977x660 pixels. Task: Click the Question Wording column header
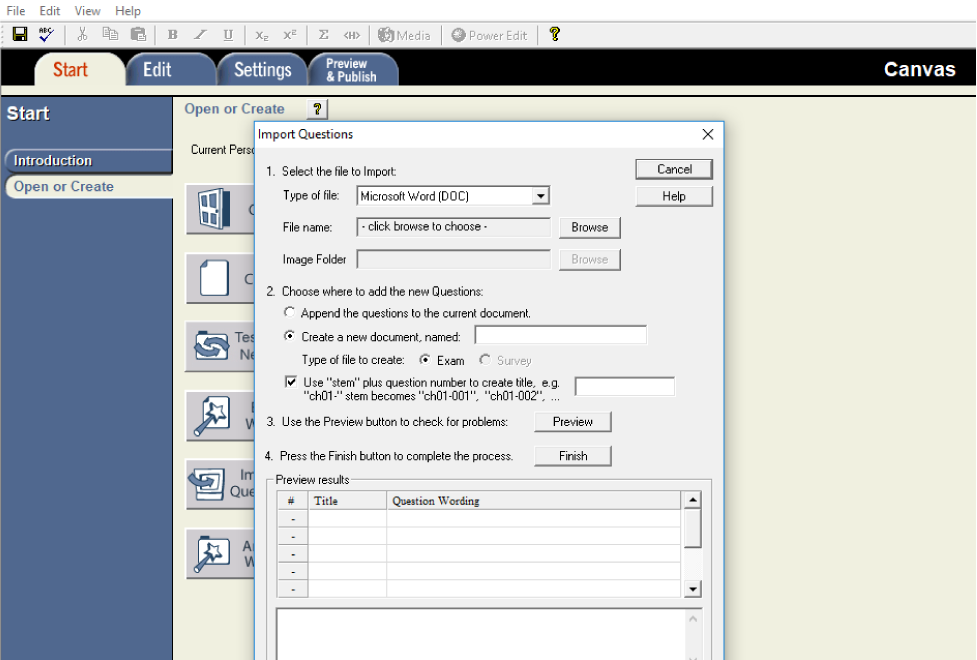533,500
